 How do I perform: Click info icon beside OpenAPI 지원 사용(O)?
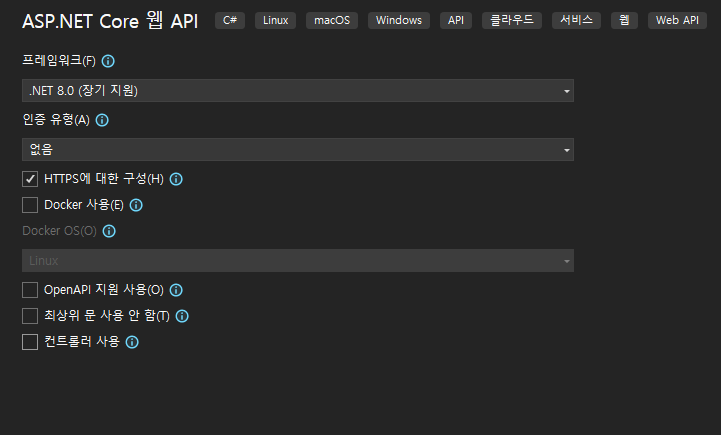click(176, 290)
